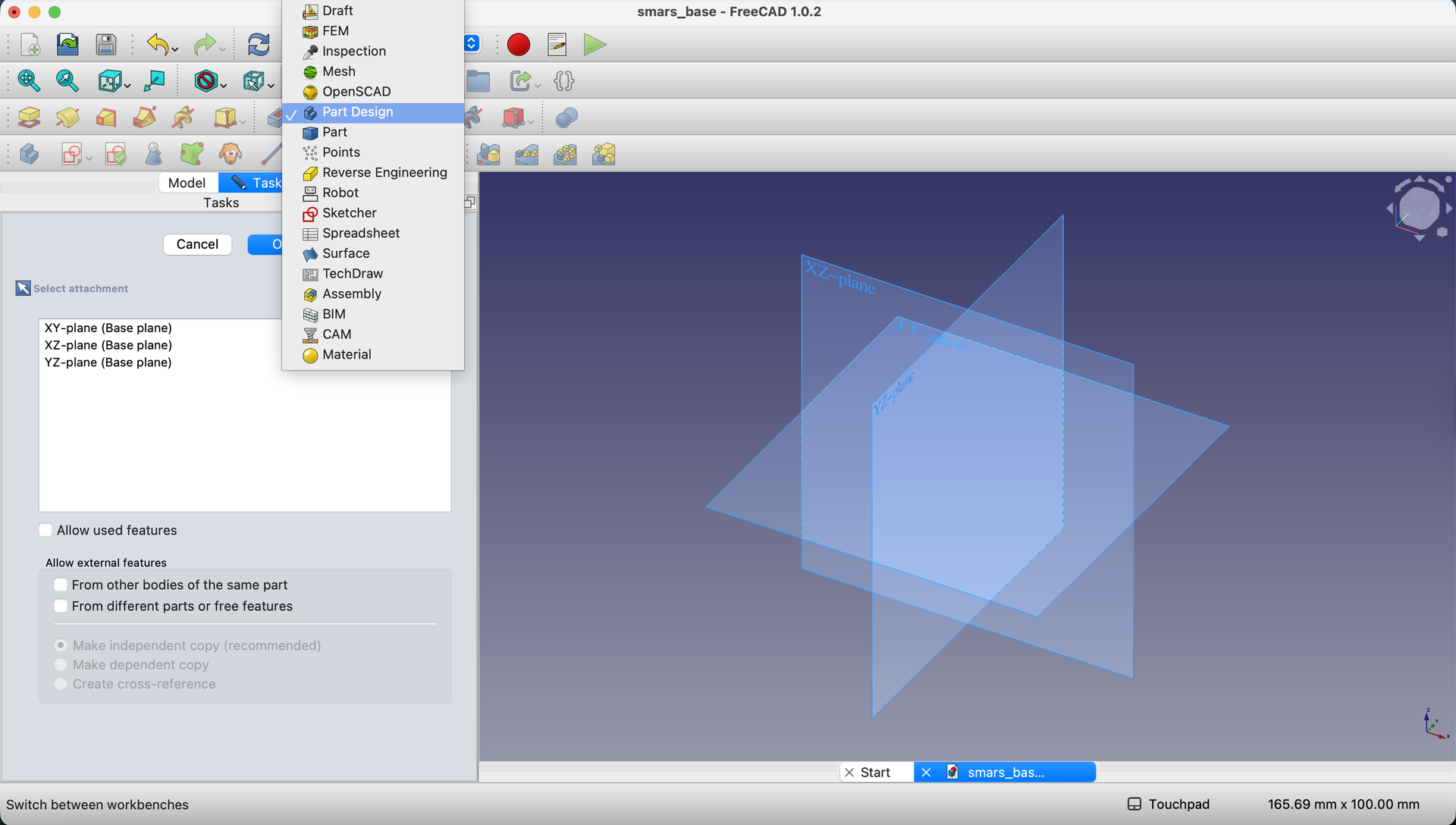Check From other bodies of the same part
The height and width of the screenshot is (825, 1456).
click(x=61, y=585)
